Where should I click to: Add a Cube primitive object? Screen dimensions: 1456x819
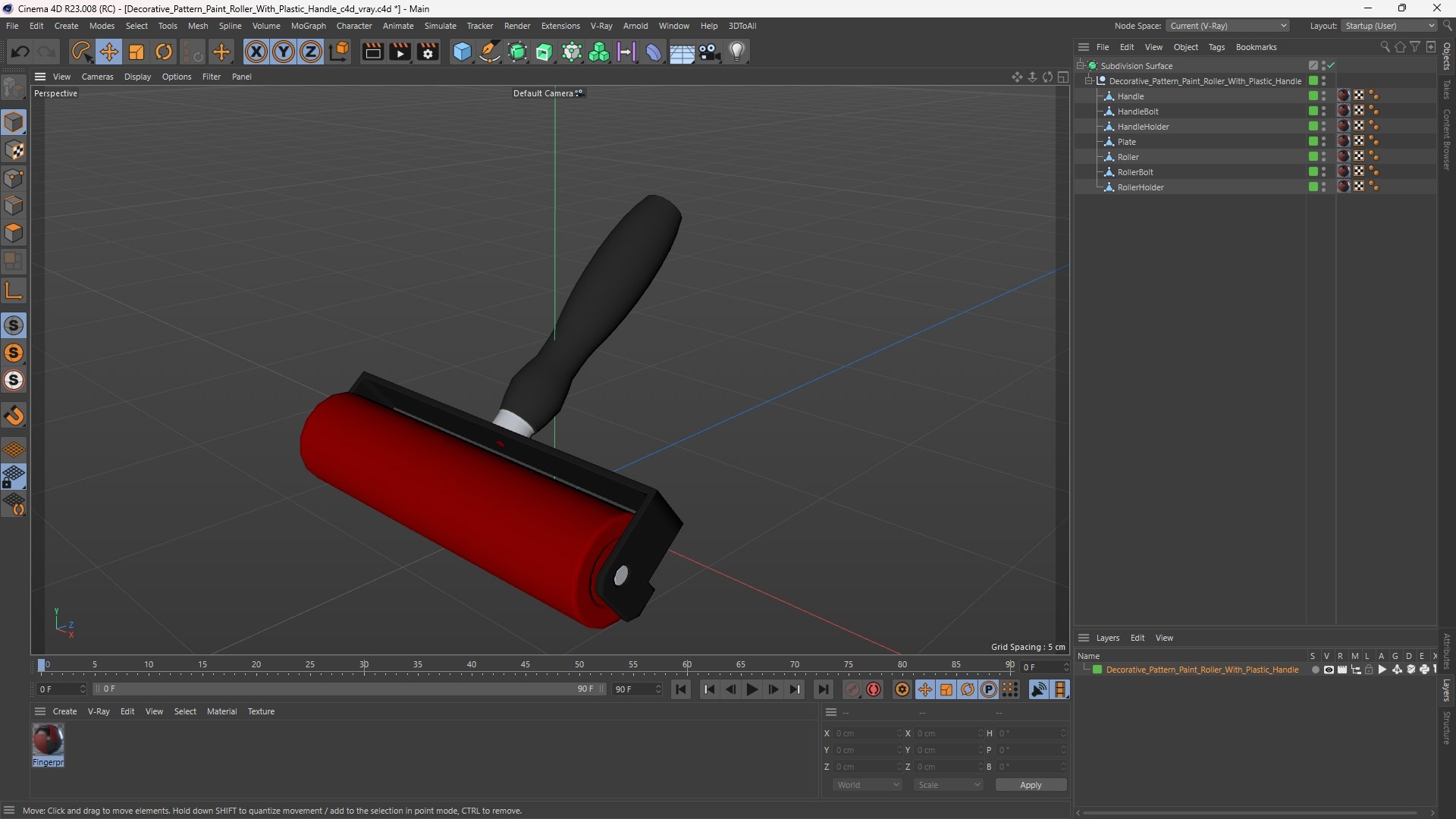pos(462,52)
